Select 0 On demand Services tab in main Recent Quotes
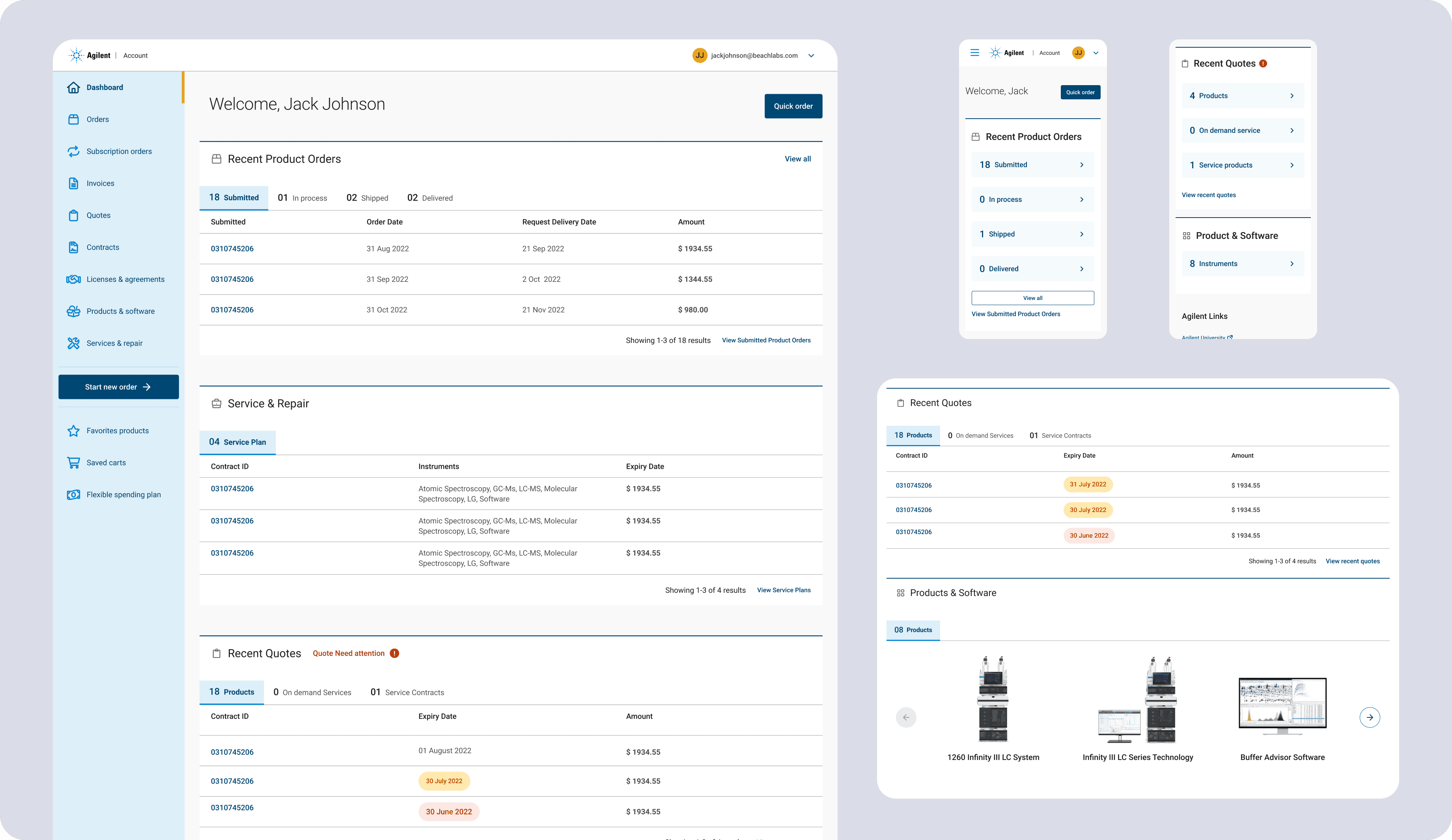This screenshot has width=1452, height=840. click(x=312, y=692)
